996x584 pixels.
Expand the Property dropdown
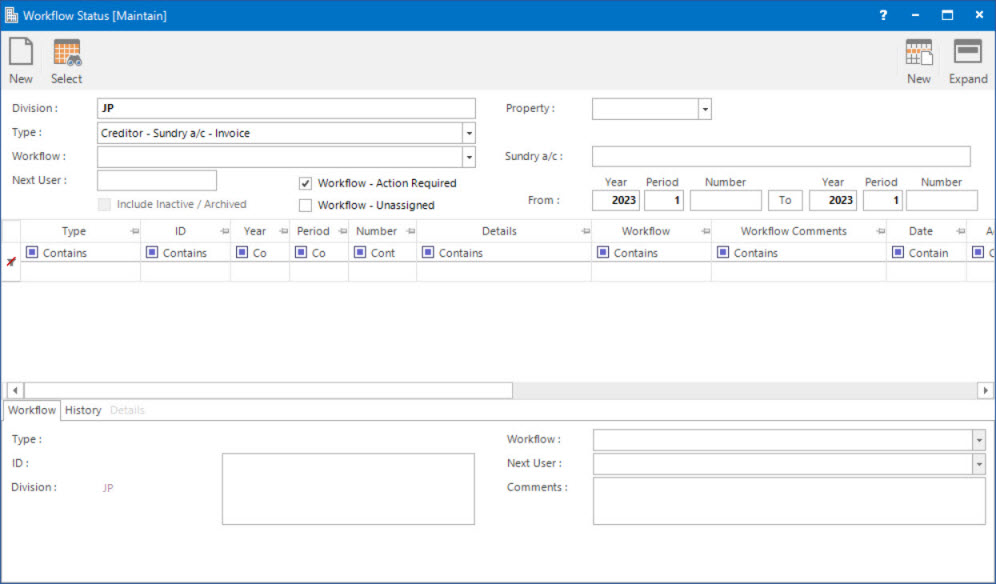[x=704, y=108]
